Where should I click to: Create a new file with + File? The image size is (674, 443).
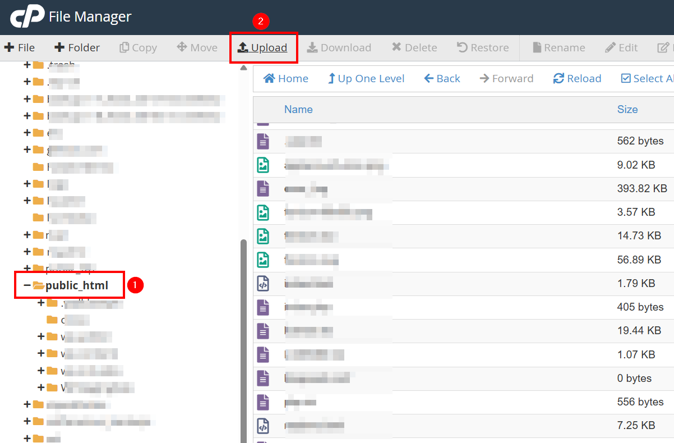20,48
